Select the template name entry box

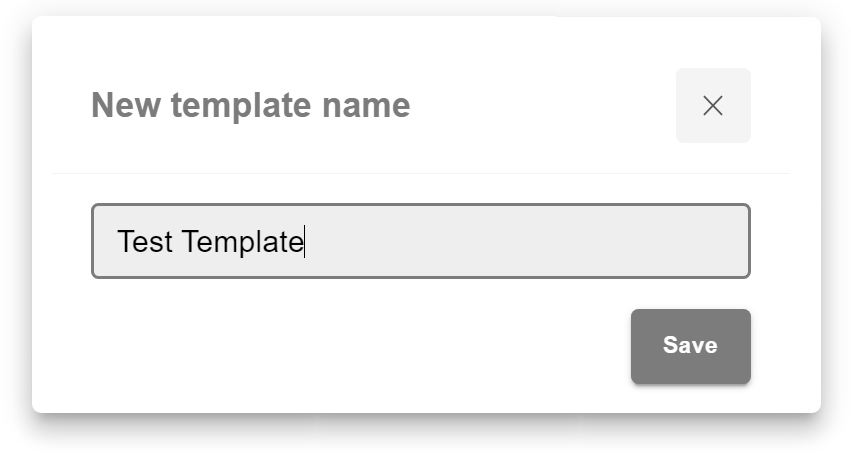point(420,241)
